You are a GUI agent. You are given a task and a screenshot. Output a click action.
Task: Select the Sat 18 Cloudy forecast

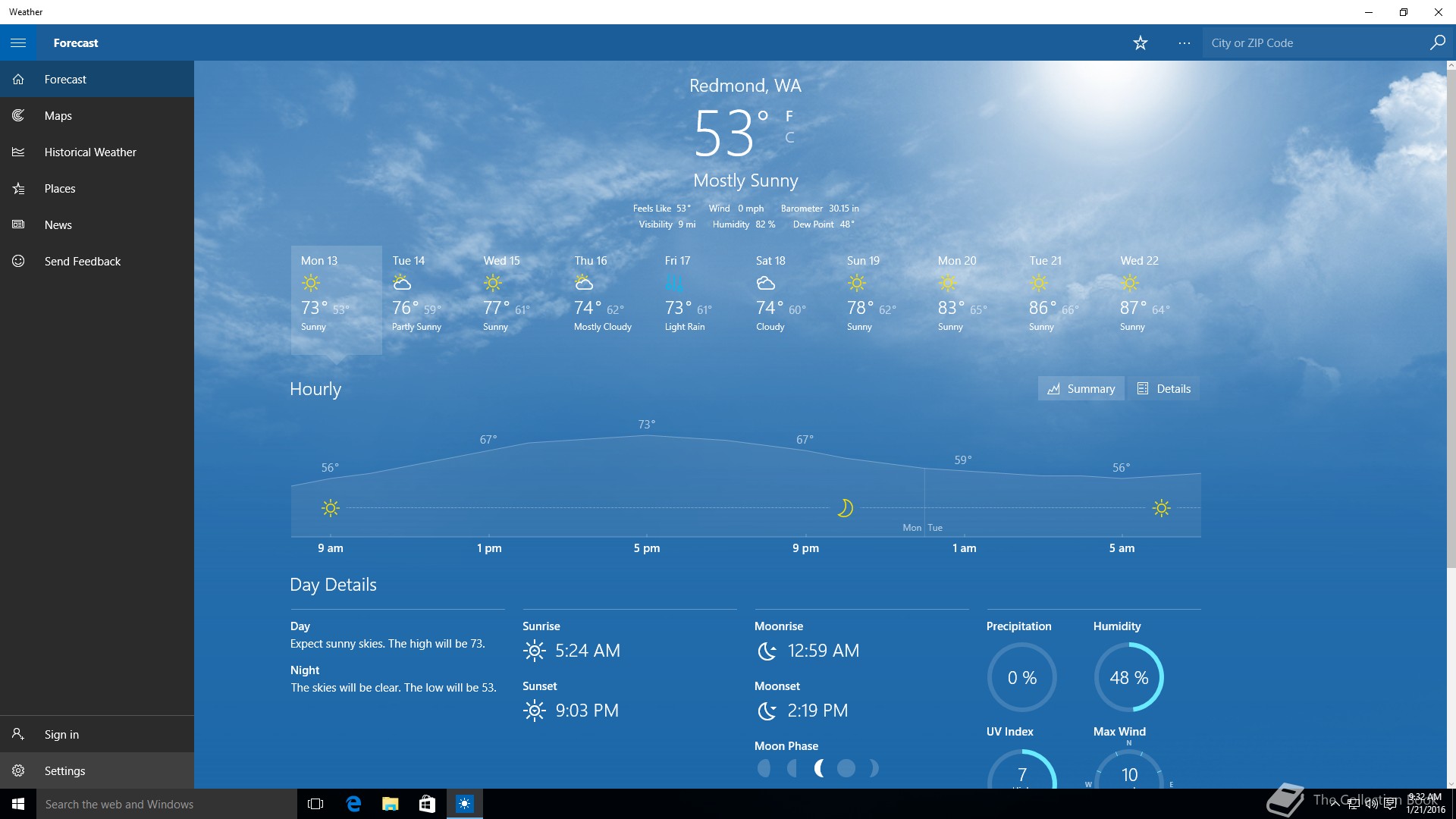tap(791, 300)
